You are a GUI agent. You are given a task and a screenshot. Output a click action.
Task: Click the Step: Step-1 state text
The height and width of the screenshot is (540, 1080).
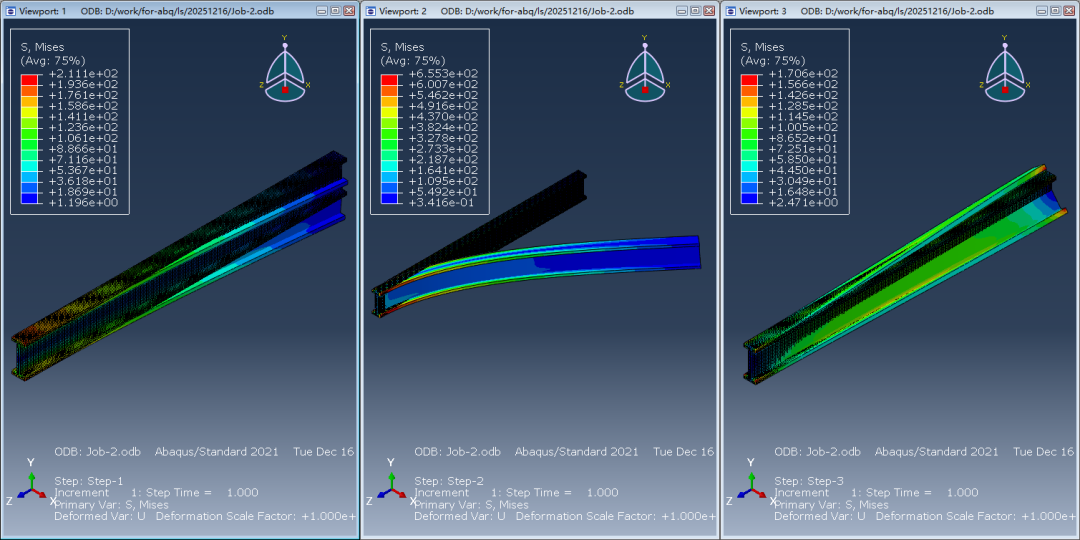coord(89,481)
